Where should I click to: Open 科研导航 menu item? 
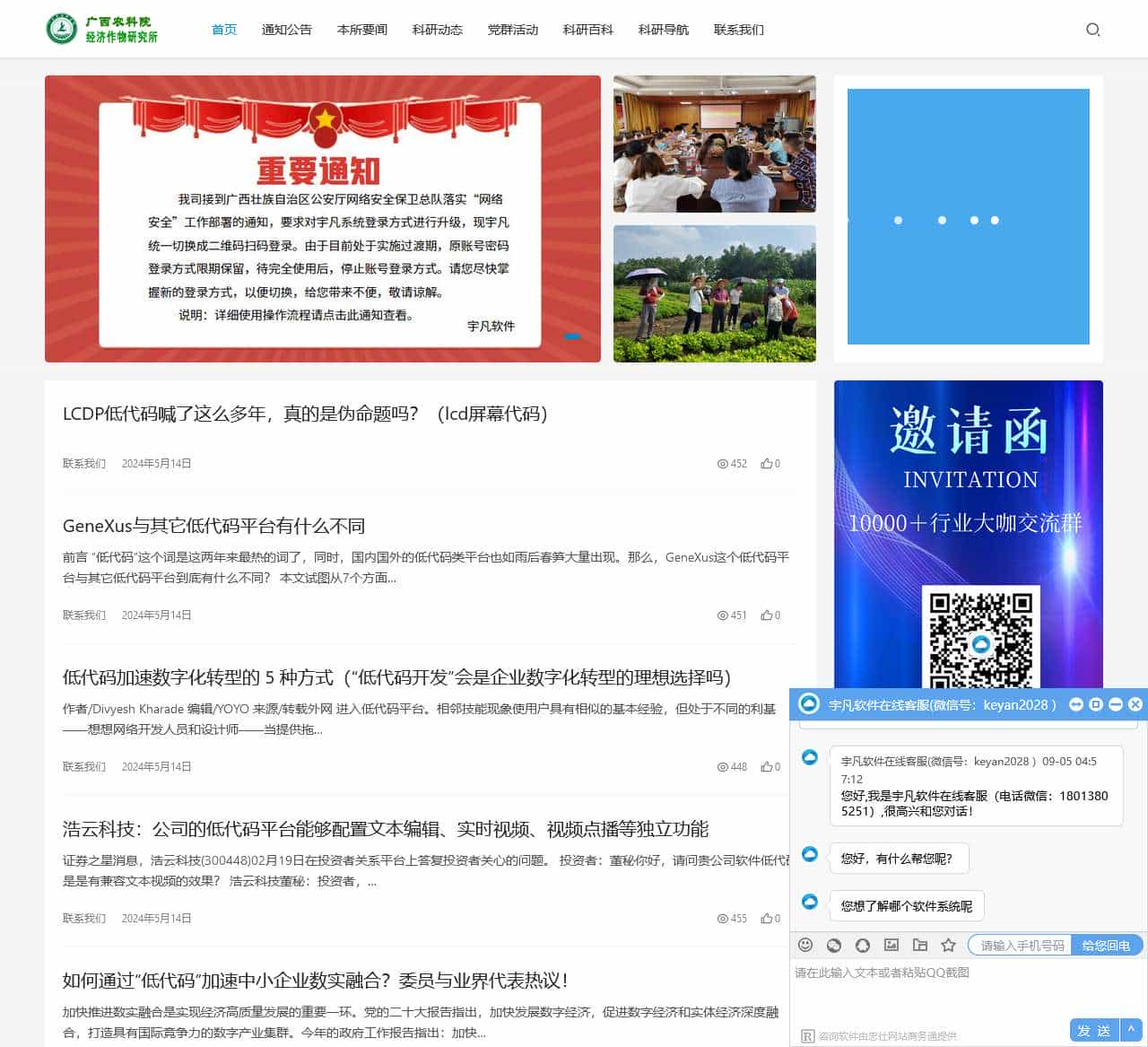pyautogui.click(x=664, y=30)
